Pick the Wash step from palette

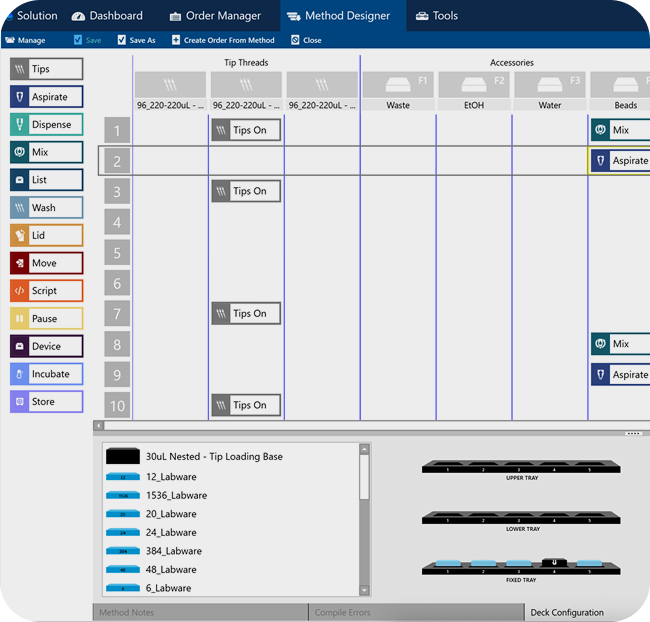click(x=46, y=208)
